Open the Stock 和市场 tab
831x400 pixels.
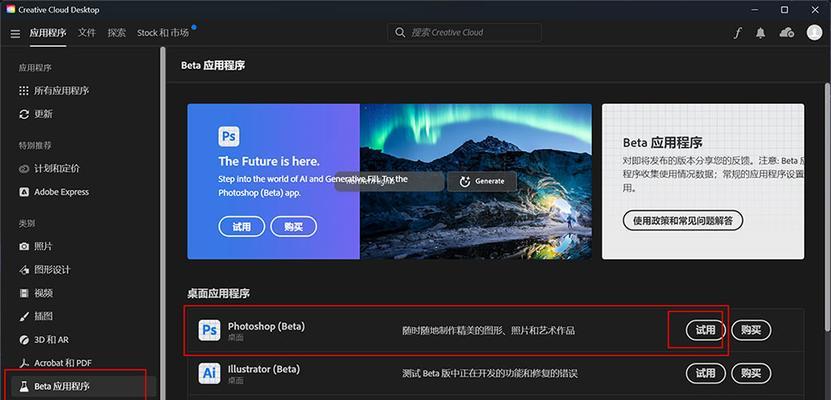[x=163, y=33]
